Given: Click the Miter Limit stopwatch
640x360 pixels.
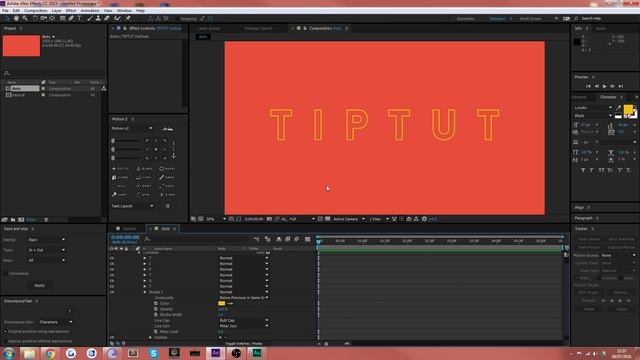Looking at the screenshot, I should pos(156,332).
